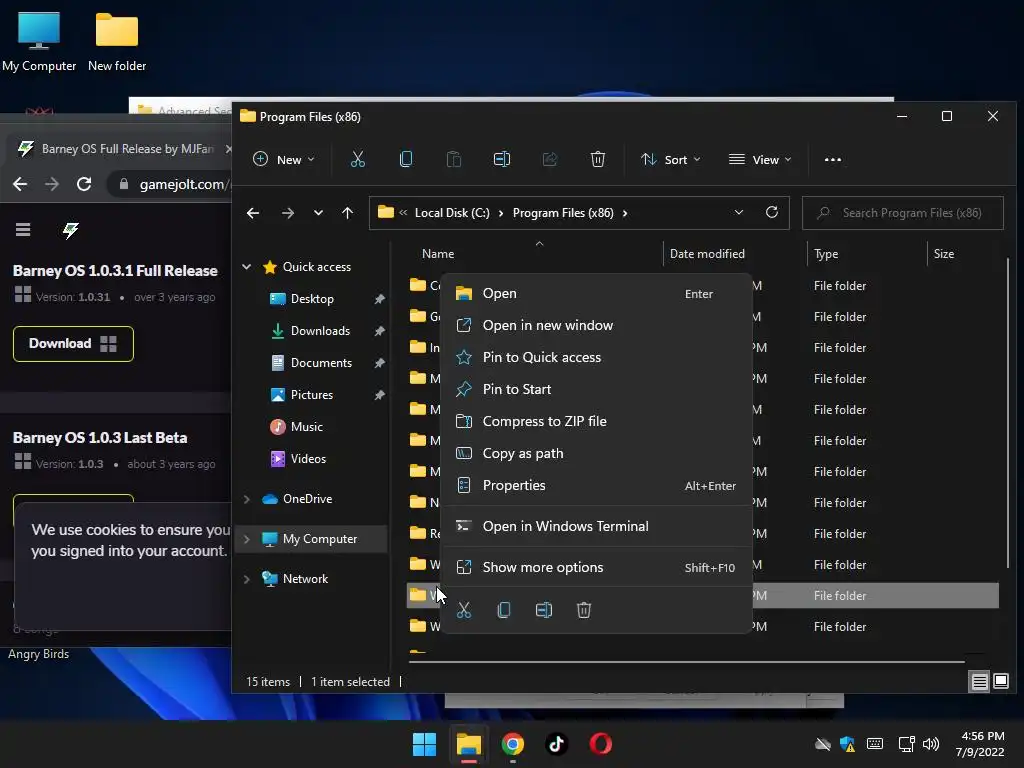Click Delete icon in context menu bottom row

point(584,610)
